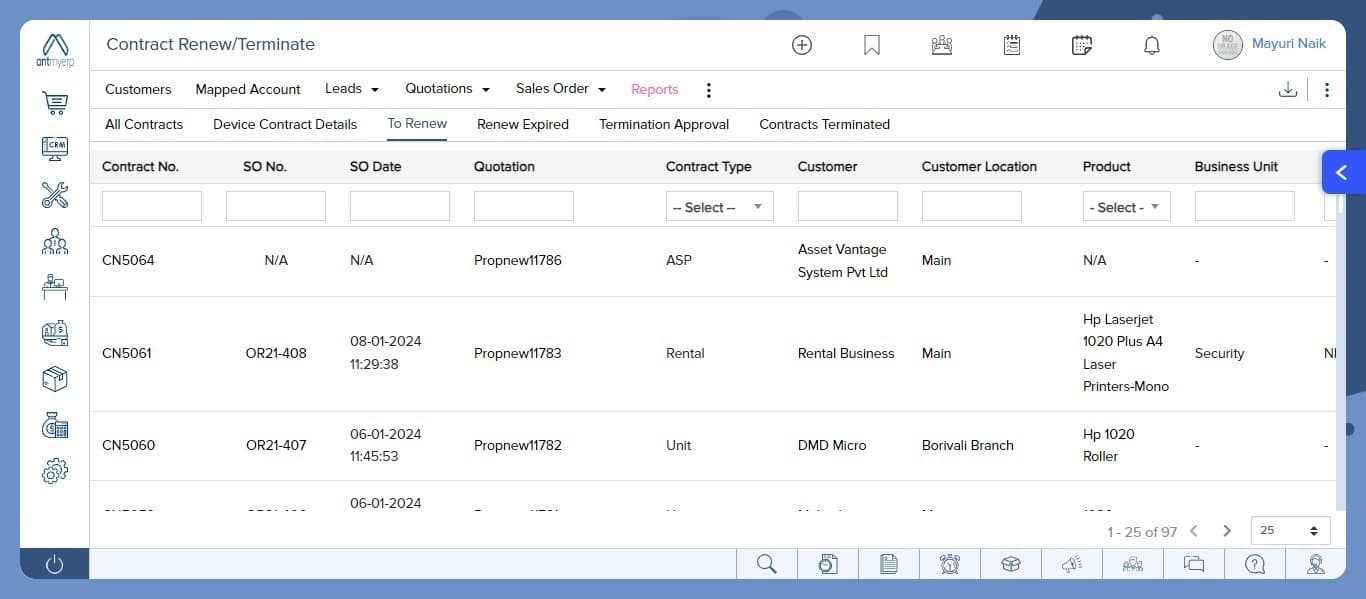Open the Product filter select dropdown
The height and width of the screenshot is (599, 1366).
(x=1126, y=207)
